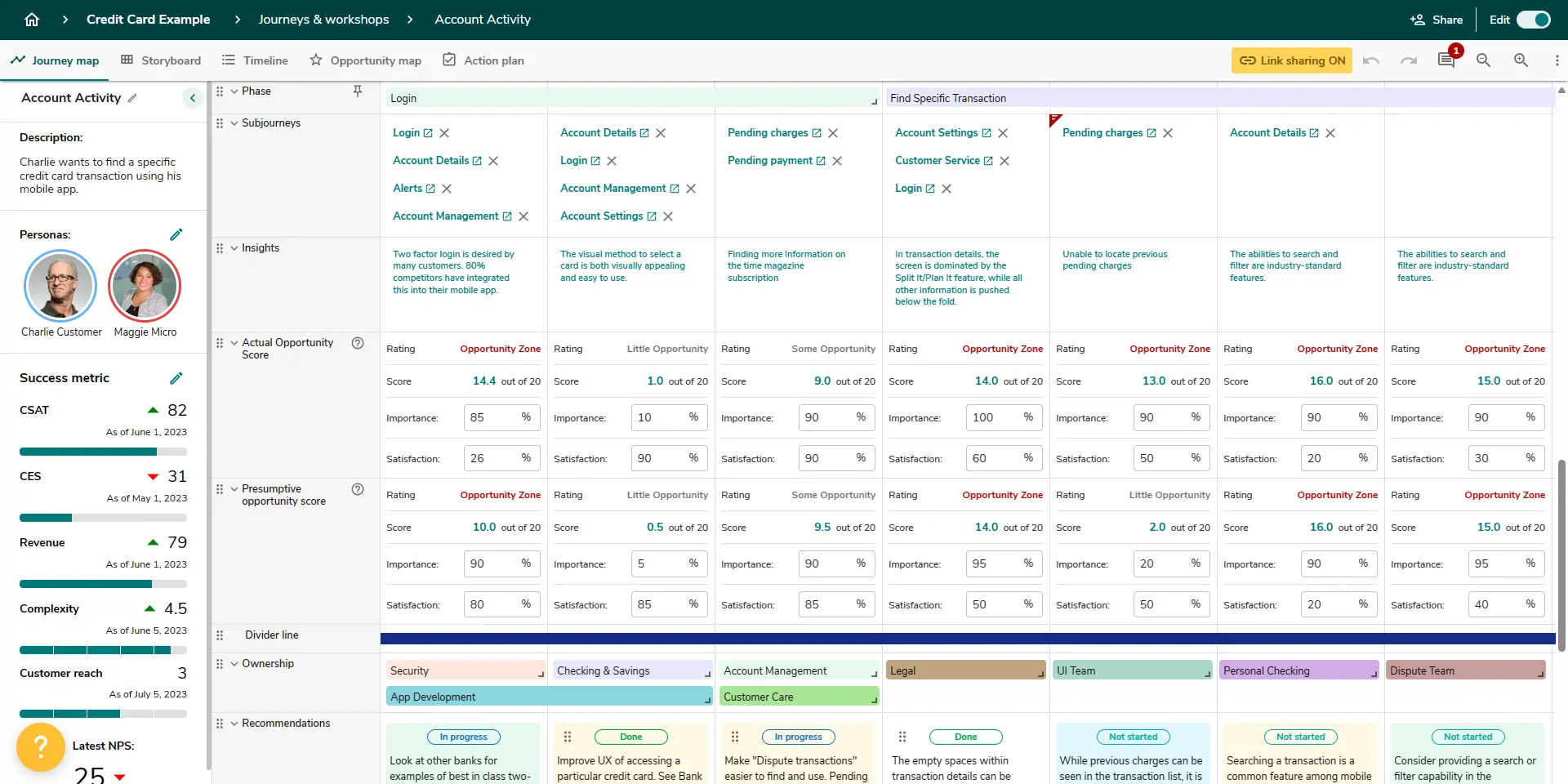The image size is (1568, 784).
Task: Click the first Importance percentage field
Action: pos(501,417)
